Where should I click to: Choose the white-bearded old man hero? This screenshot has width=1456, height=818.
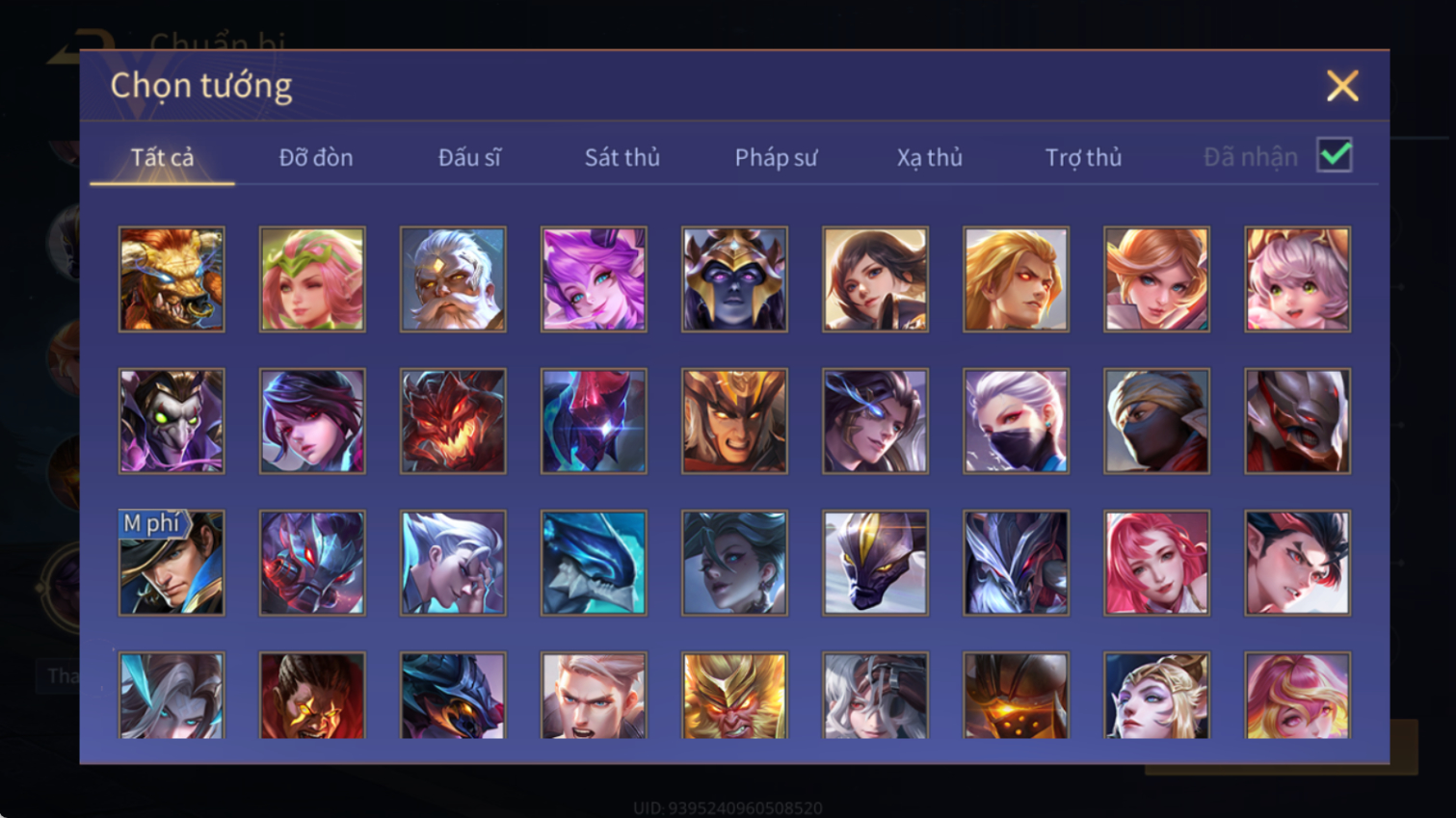click(x=453, y=279)
